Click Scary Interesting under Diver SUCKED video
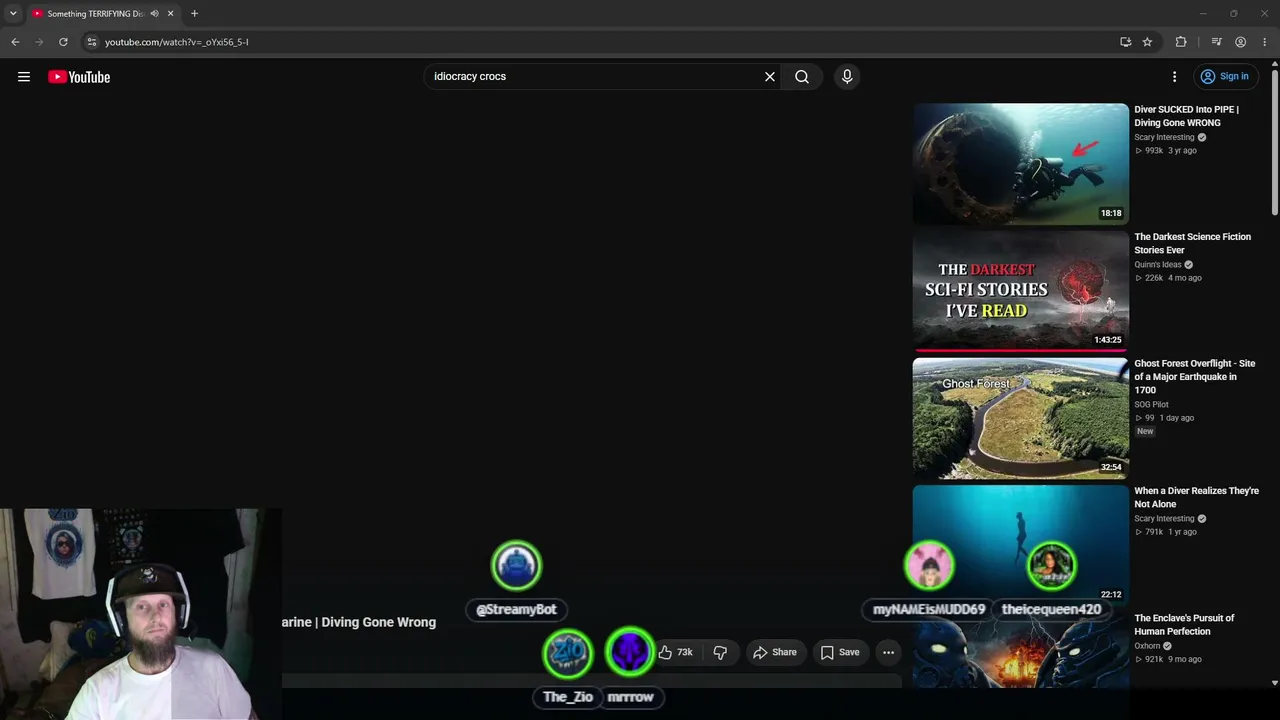This screenshot has height=720, width=1280. 1164,138
